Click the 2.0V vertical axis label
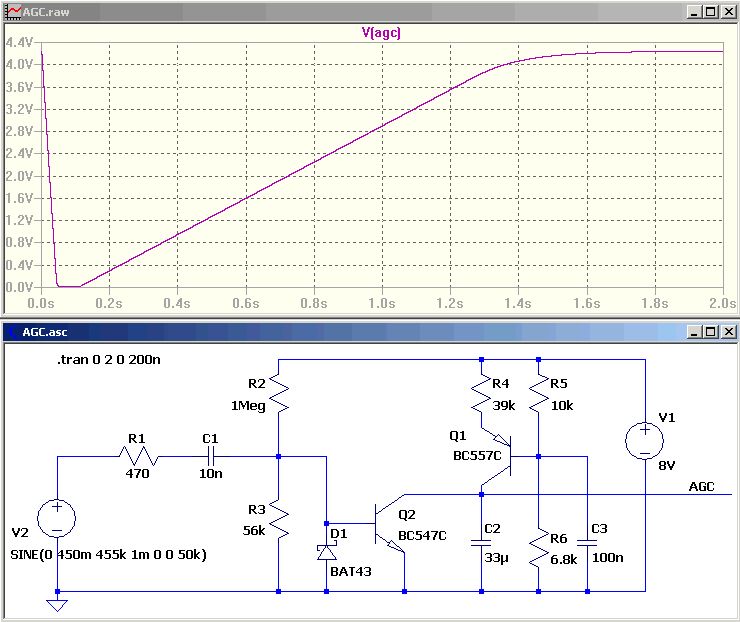Image resolution: width=740 pixels, height=622 pixels. [x=19, y=176]
